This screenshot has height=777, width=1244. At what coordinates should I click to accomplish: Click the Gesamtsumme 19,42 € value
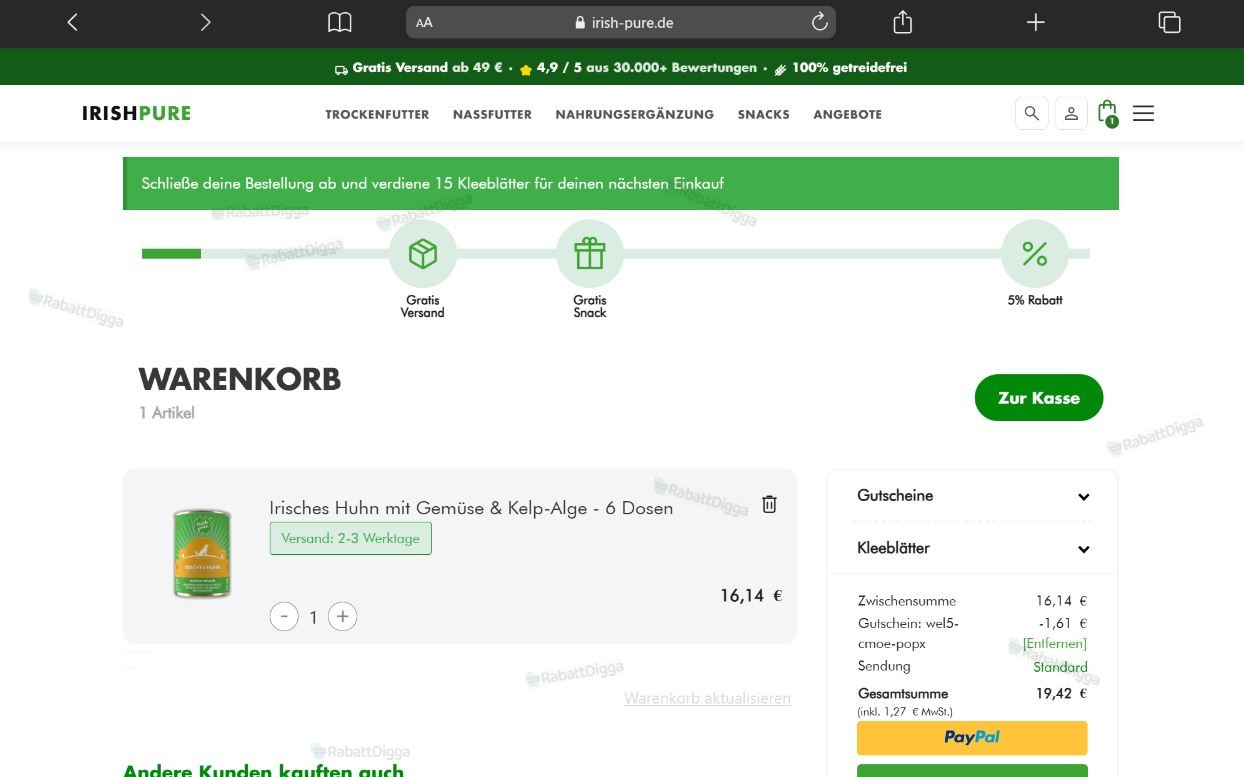click(x=1061, y=693)
